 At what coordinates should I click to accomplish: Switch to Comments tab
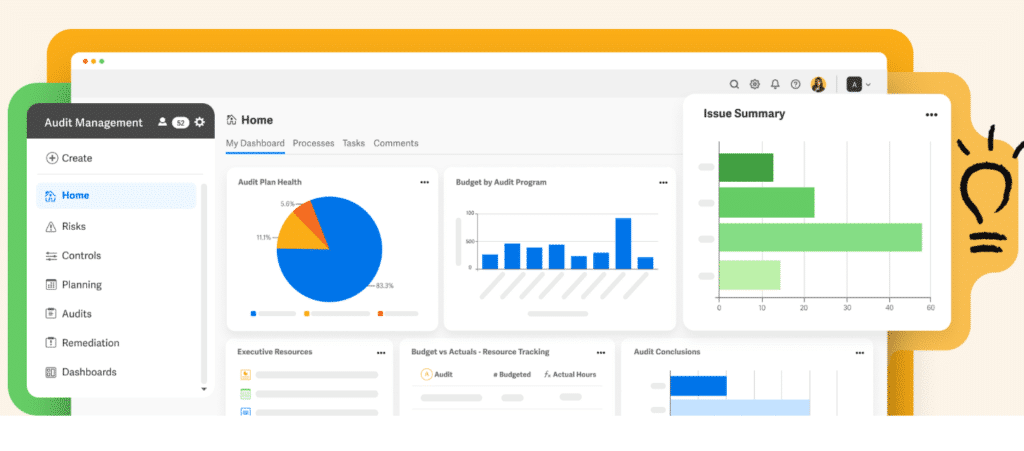pyautogui.click(x=396, y=143)
